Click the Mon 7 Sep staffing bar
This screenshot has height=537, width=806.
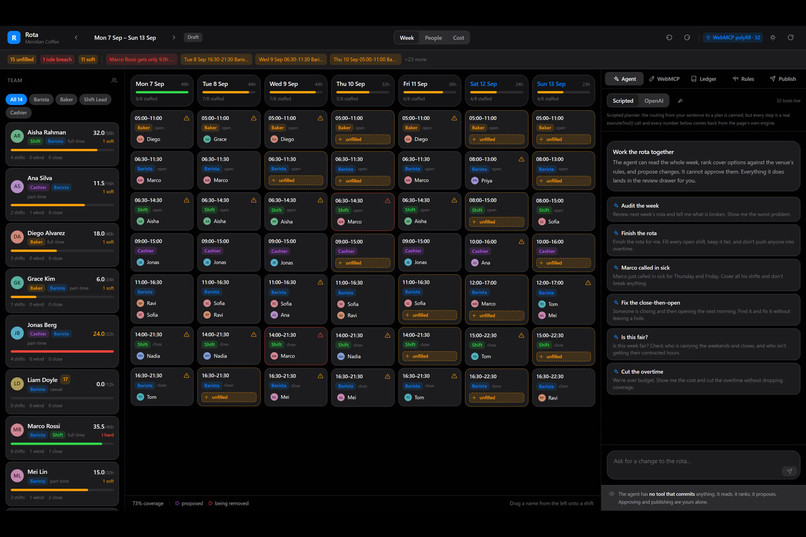(x=162, y=92)
